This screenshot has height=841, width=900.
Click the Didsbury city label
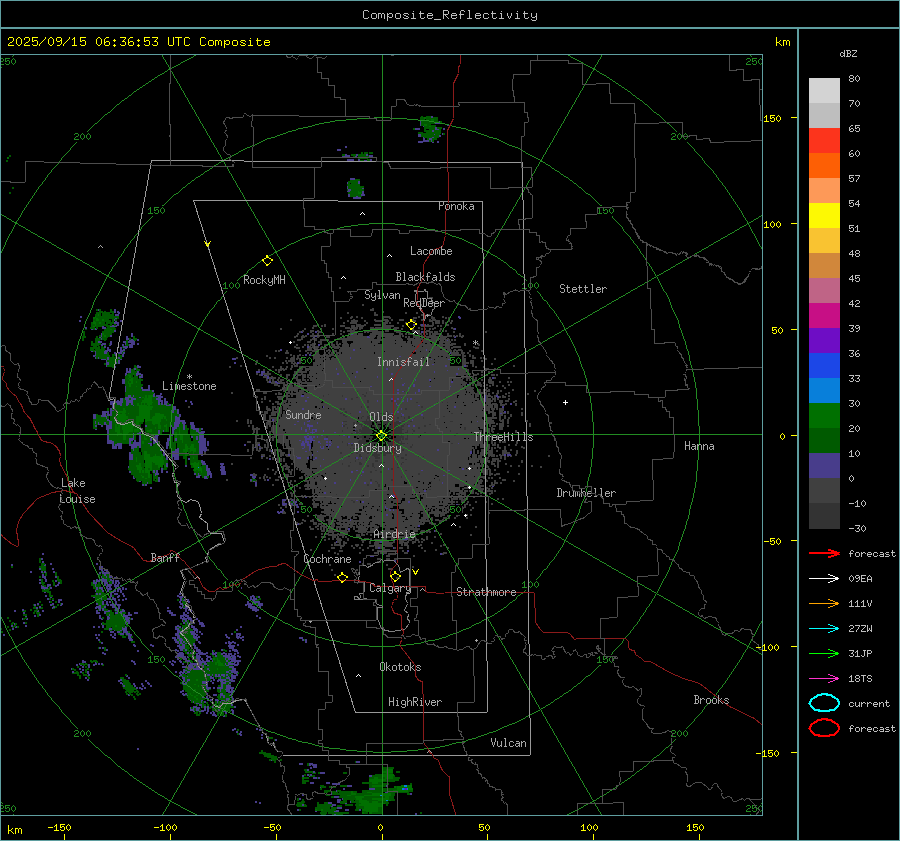[x=377, y=448]
